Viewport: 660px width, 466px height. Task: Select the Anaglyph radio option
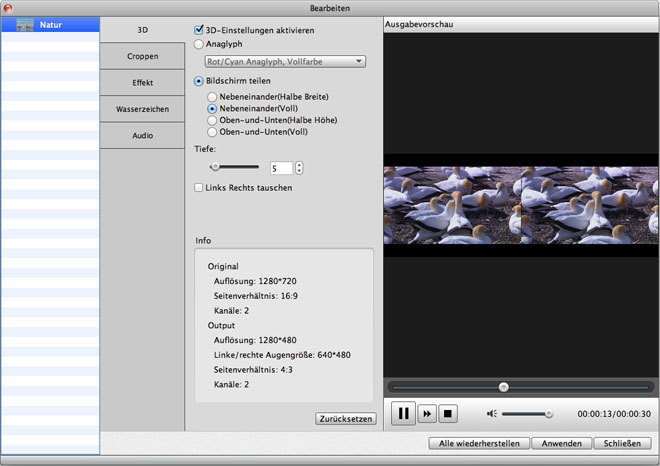pyautogui.click(x=199, y=44)
